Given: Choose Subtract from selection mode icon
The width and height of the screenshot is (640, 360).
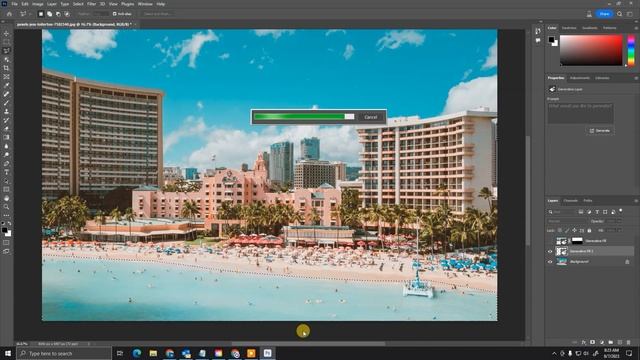Looking at the screenshot, I should [x=58, y=14].
